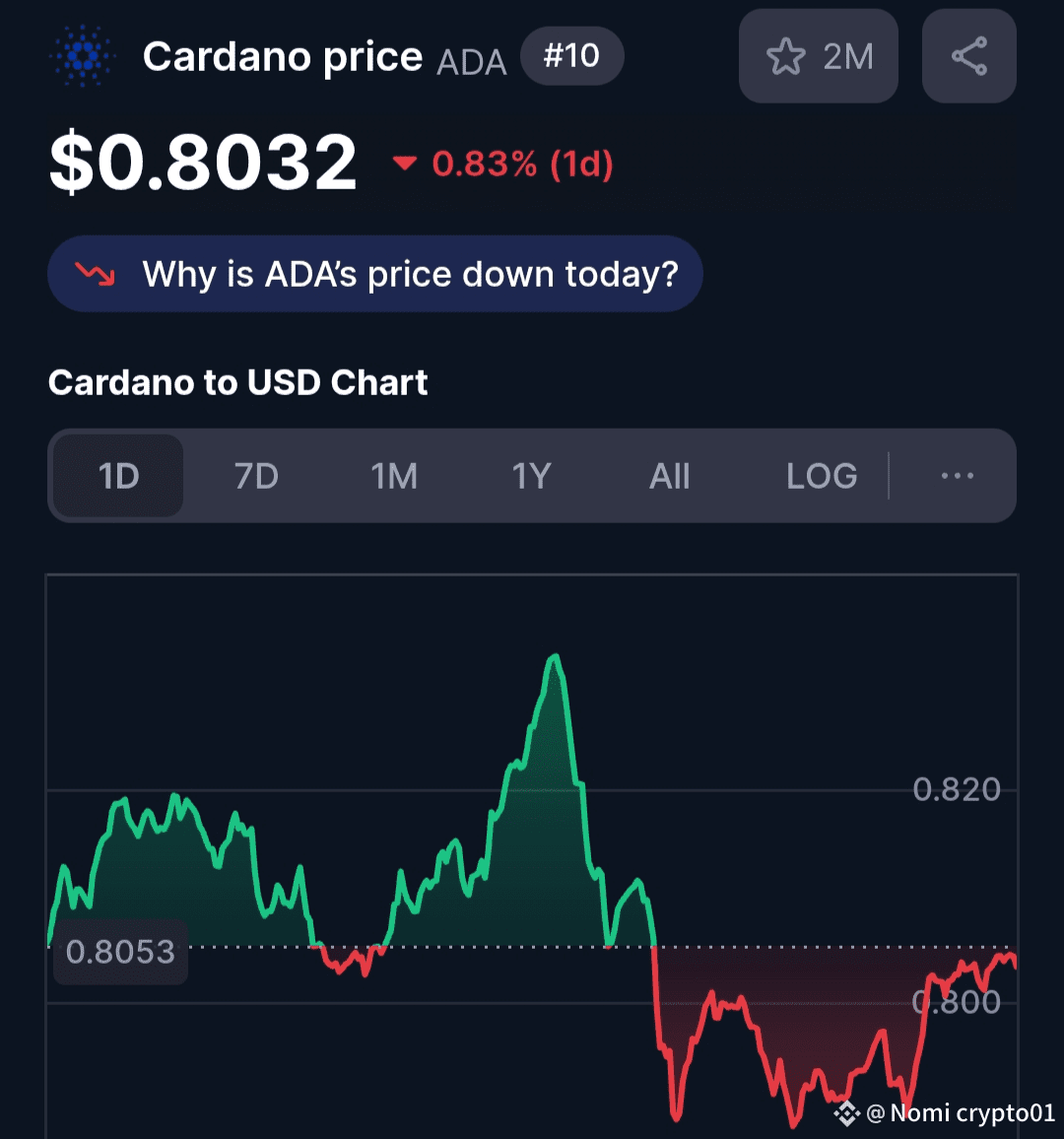Switch chart to 1M range
This screenshot has width=1064, height=1139.
pyautogui.click(x=394, y=476)
